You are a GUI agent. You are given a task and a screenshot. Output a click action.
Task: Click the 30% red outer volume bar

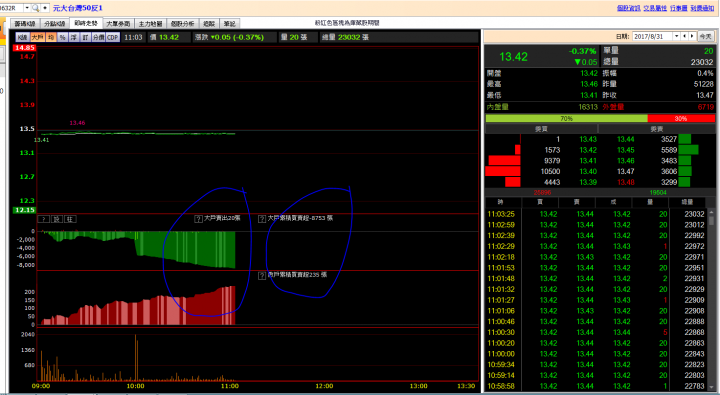coord(681,118)
